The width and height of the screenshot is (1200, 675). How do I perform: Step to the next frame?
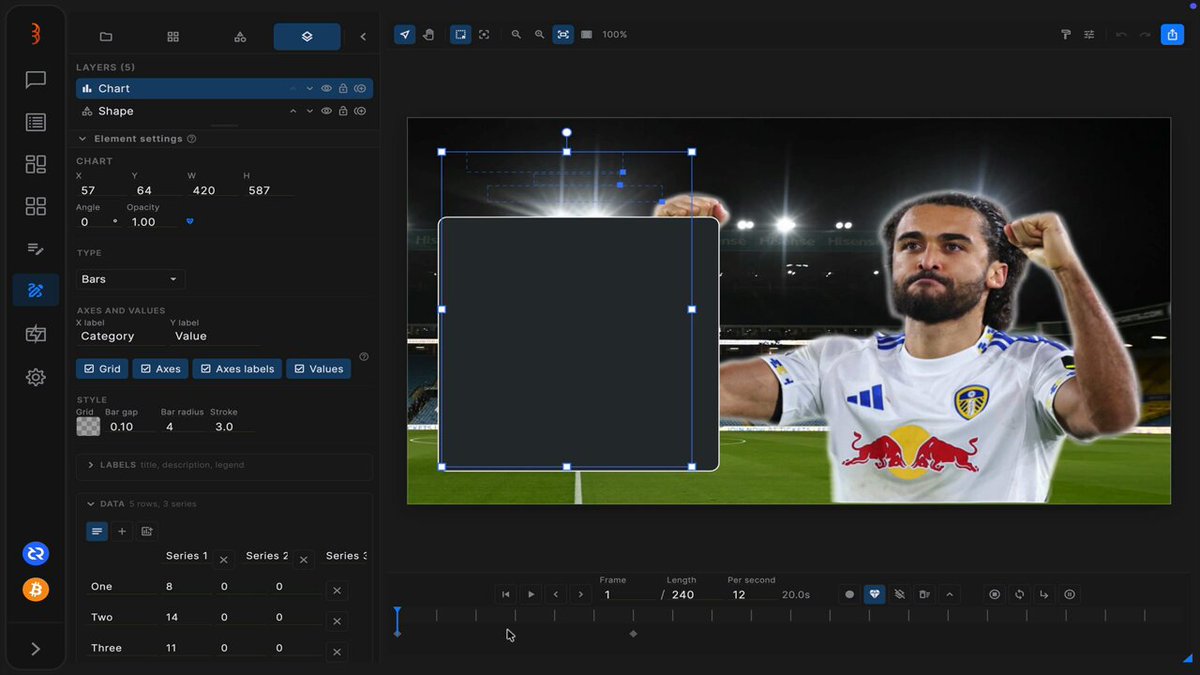580,594
